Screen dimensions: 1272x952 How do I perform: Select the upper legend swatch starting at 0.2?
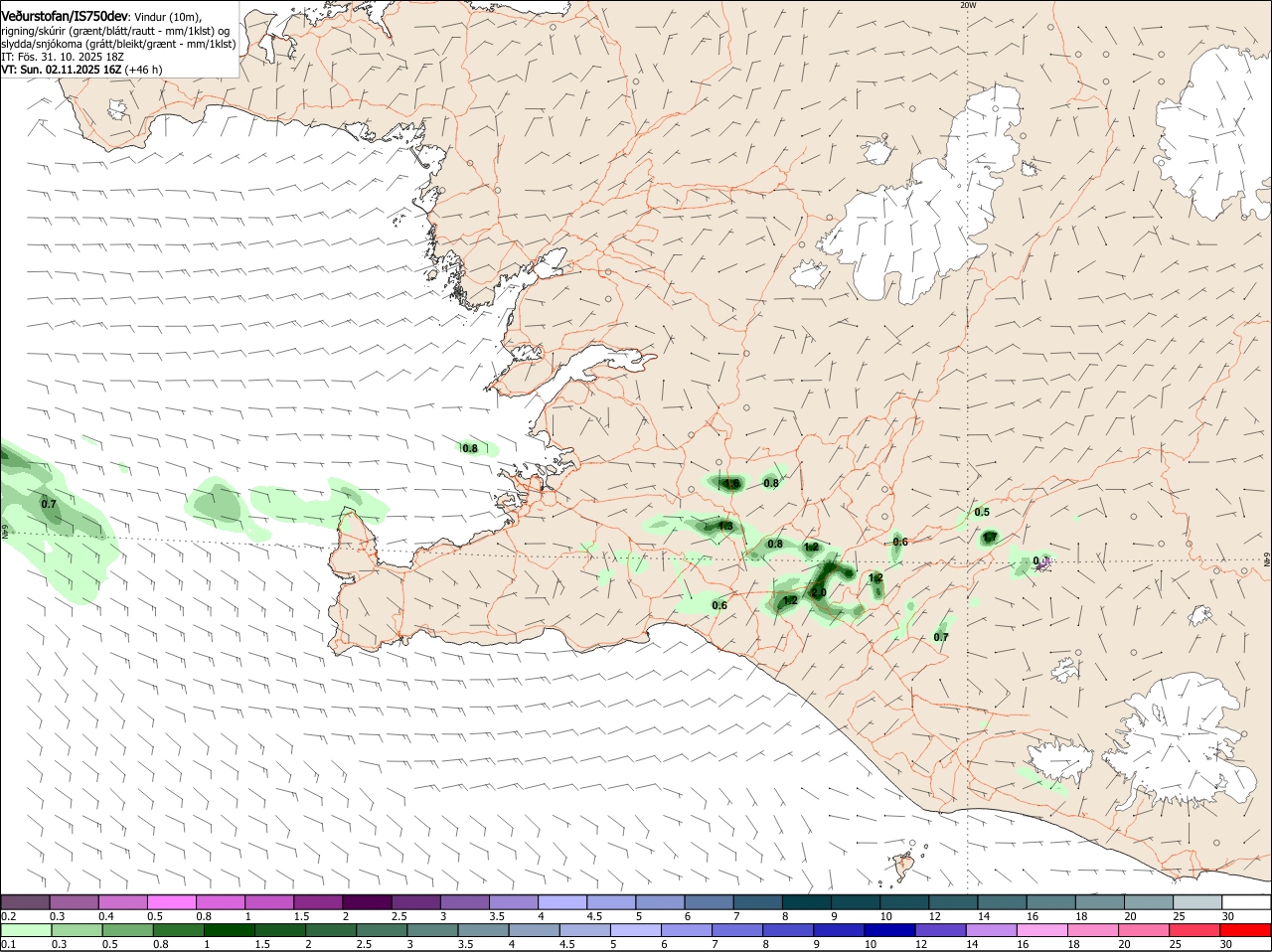(x=25, y=901)
